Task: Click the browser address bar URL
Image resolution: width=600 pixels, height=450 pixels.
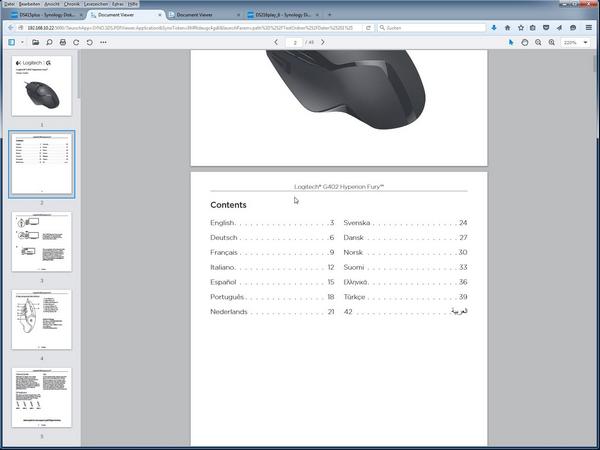Action: click(x=190, y=28)
